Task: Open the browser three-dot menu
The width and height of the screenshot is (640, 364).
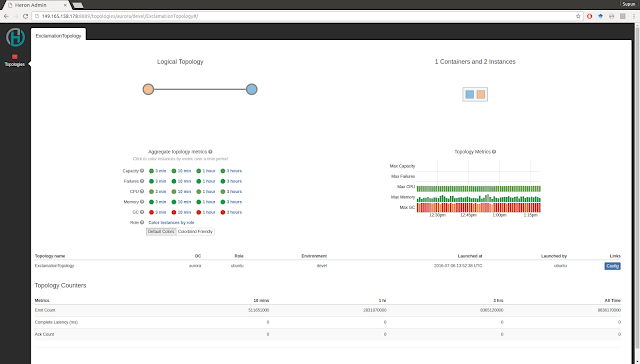Action: click(x=634, y=16)
